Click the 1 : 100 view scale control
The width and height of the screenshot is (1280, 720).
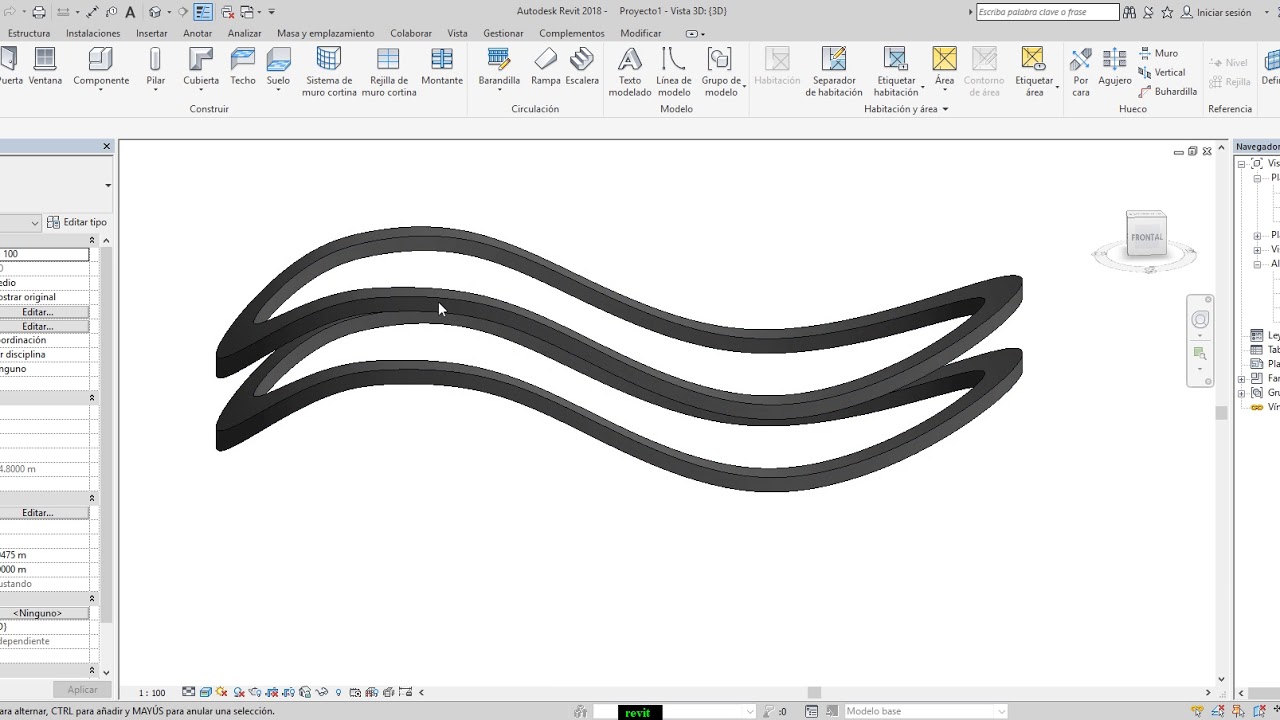pos(152,692)
